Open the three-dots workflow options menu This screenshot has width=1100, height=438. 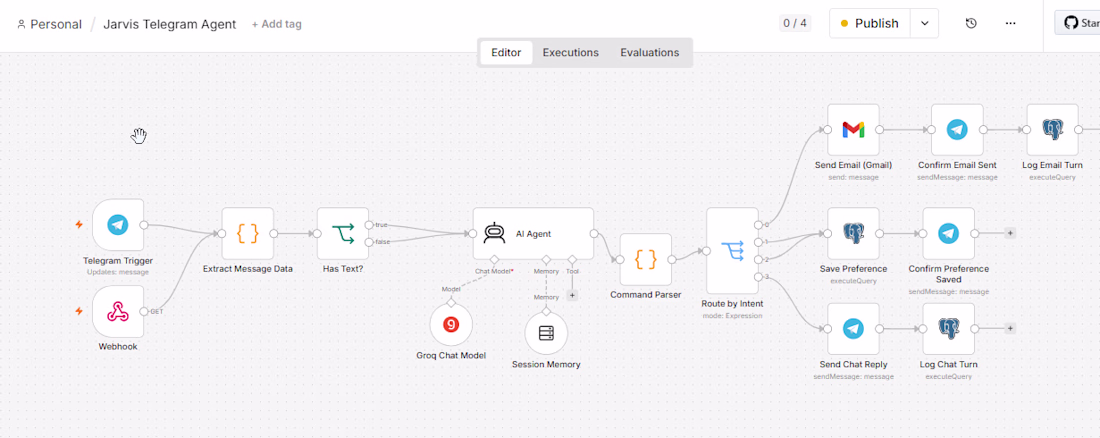pyautogui.click(x=1010, y=23)
